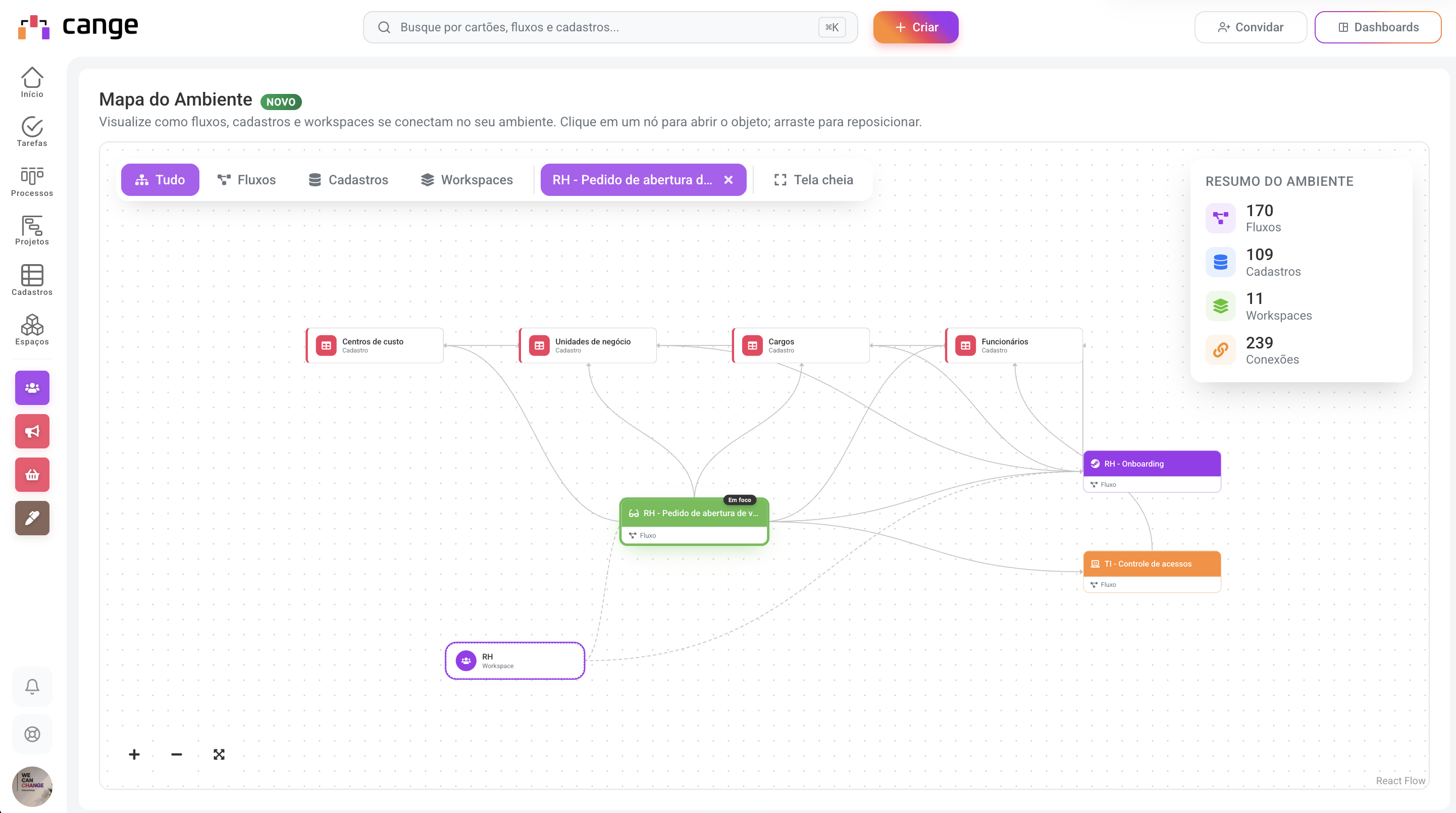Select the brown pen workspace icon
The height and width of the screenshot is (813, 1456).
click(x=32, y=518)
